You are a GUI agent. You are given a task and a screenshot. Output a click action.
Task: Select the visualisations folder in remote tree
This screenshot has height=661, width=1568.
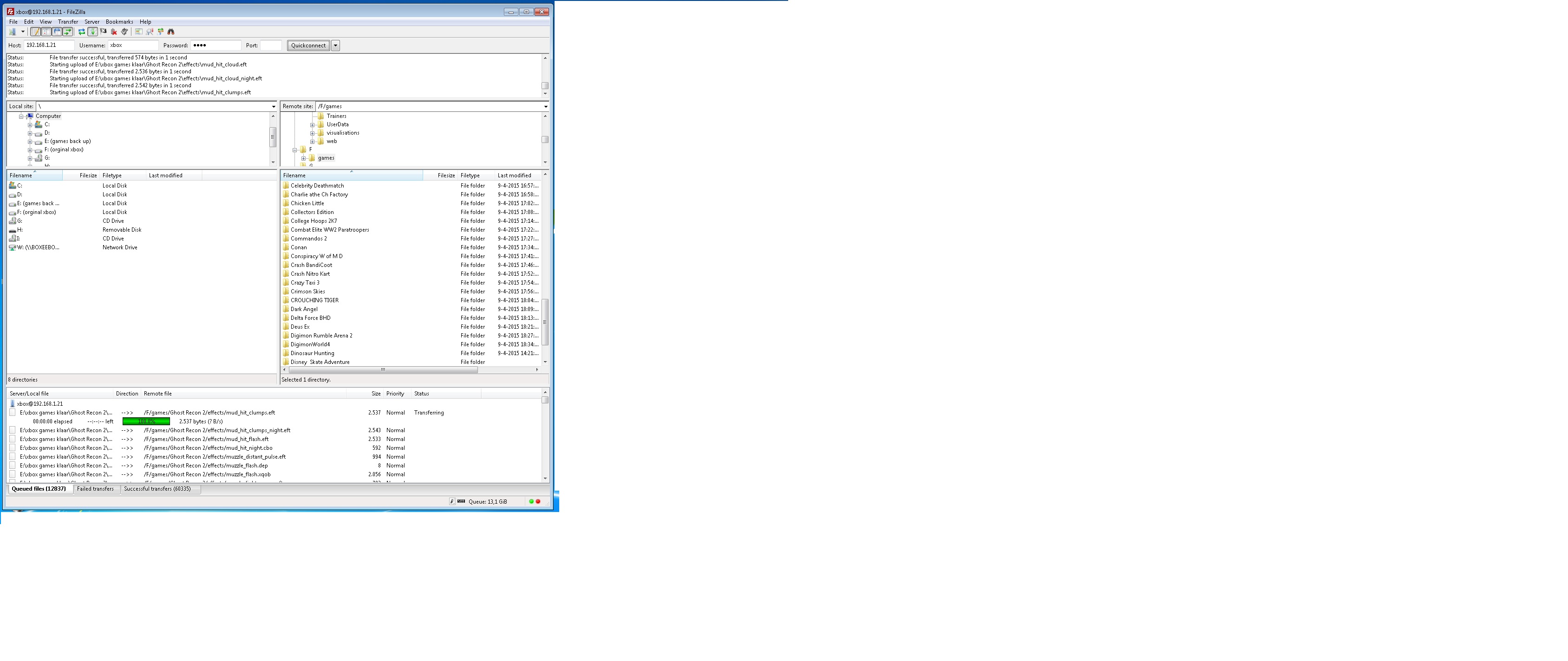tap(343, 133)
